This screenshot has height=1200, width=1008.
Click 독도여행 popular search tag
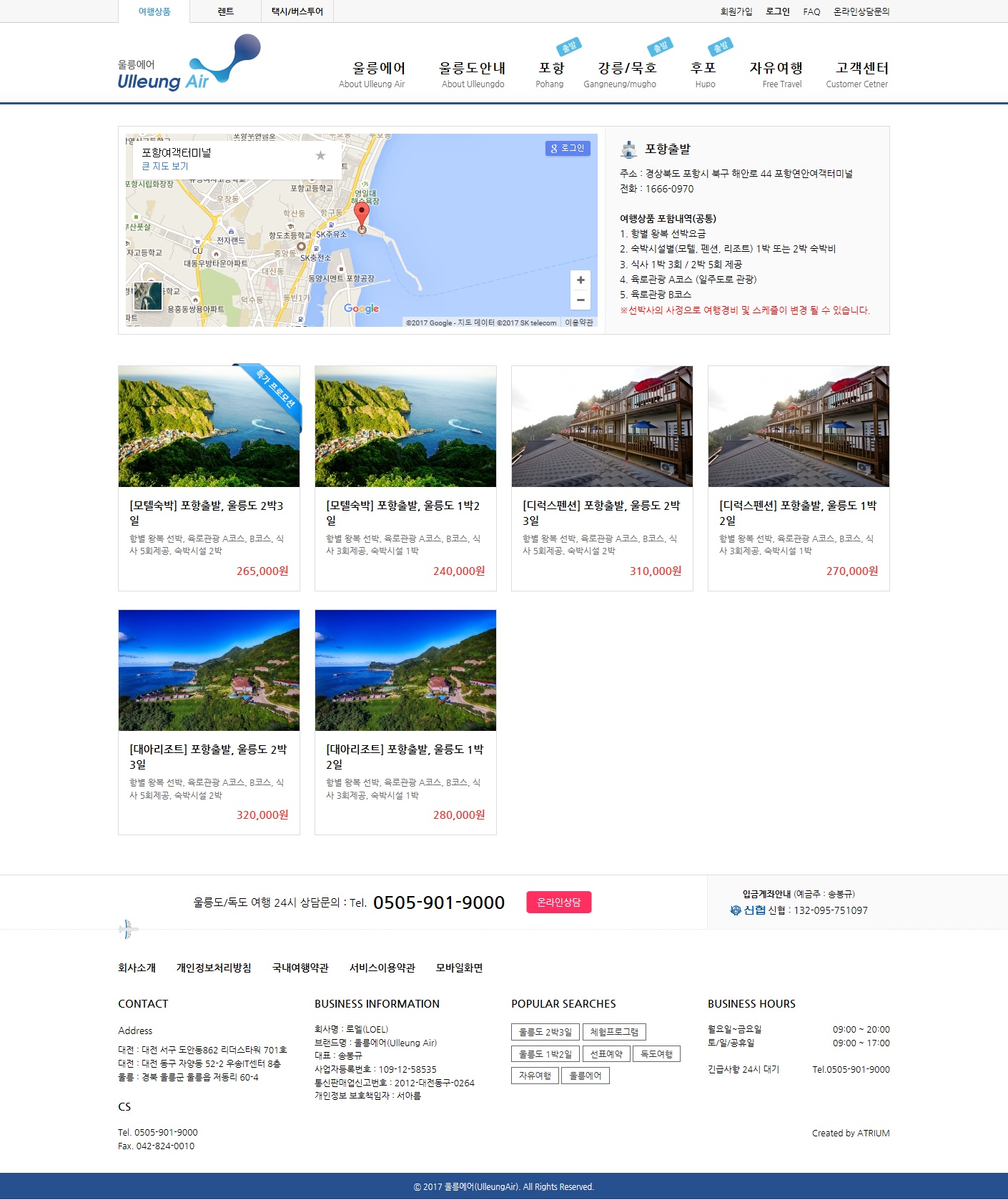coord(656,1053)
